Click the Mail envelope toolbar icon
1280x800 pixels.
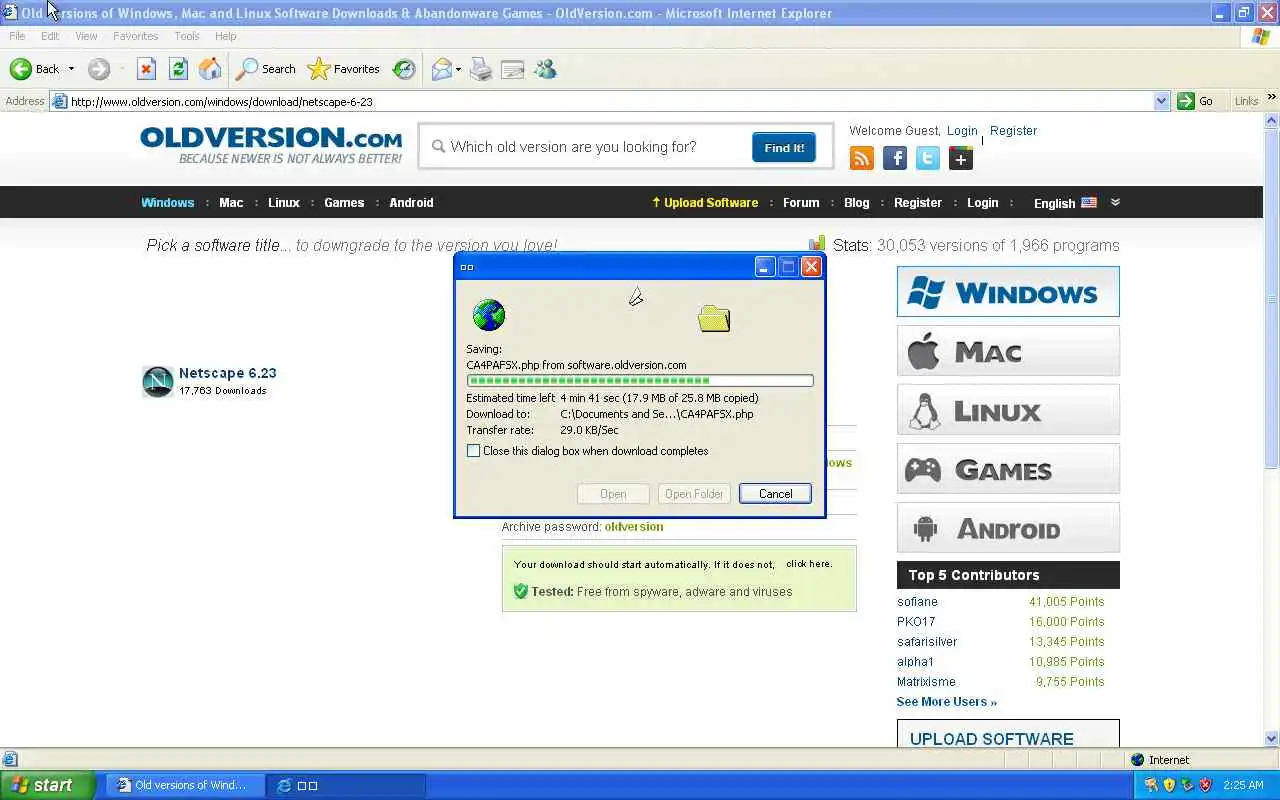pos(441,69)
